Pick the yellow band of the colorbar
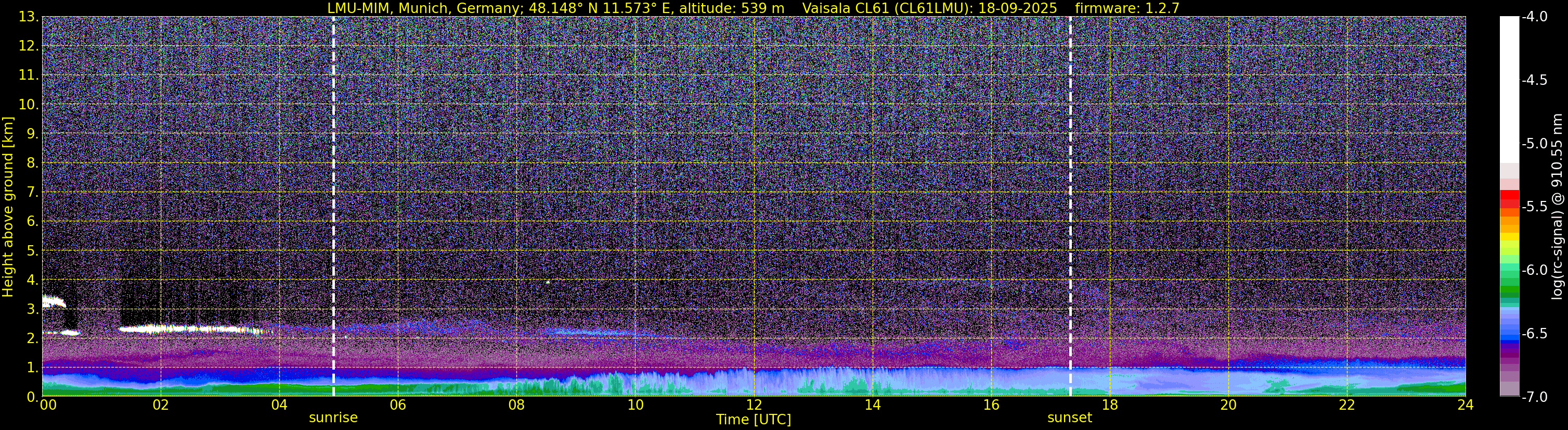 (1510, 236)
